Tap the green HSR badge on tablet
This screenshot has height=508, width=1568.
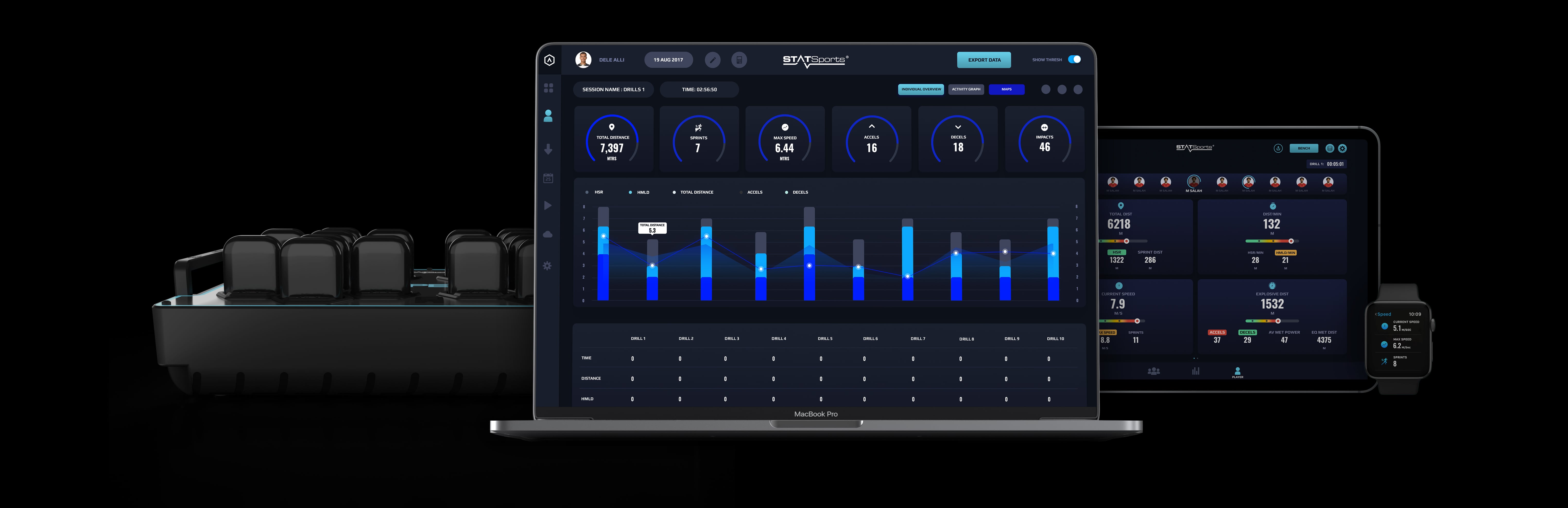[1116, 253]
